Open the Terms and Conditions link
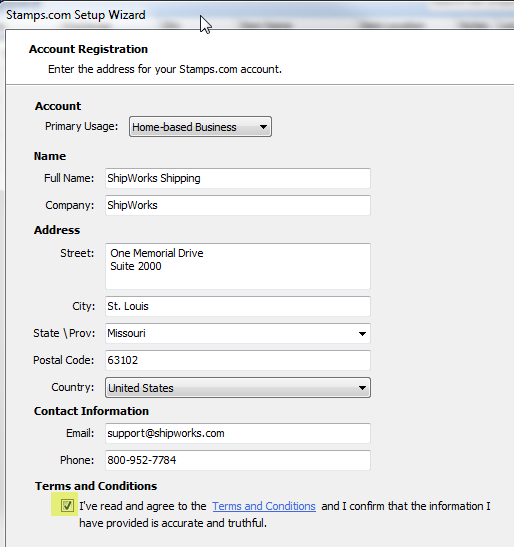 click(264, 506)
